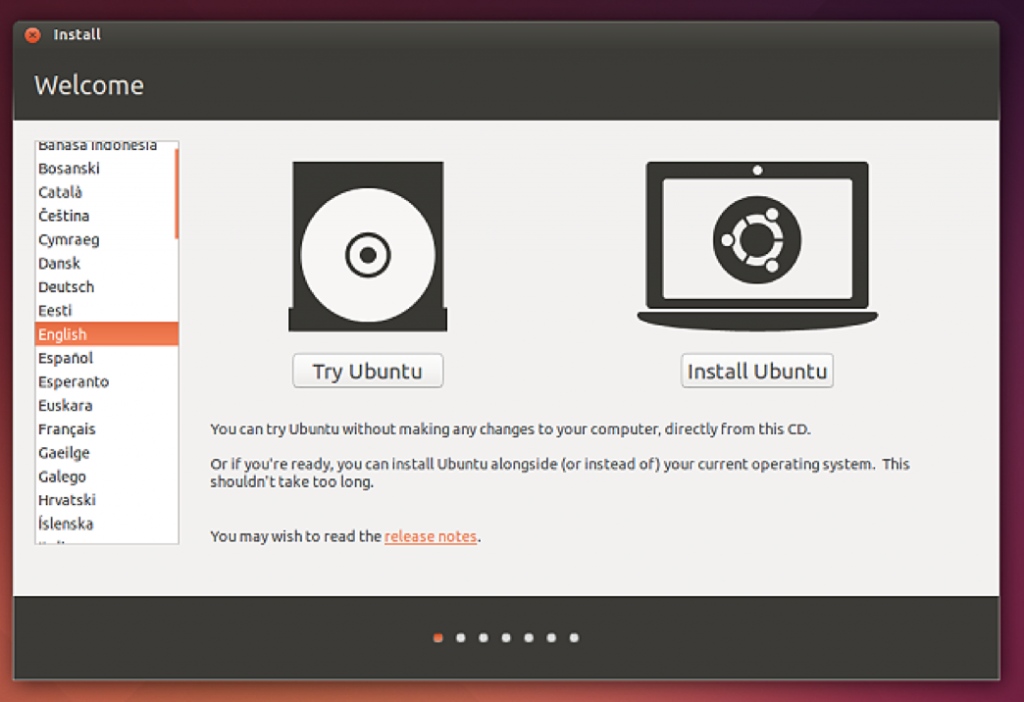
Task: Select Español in the language list
Action: click(x=106, y=358)
